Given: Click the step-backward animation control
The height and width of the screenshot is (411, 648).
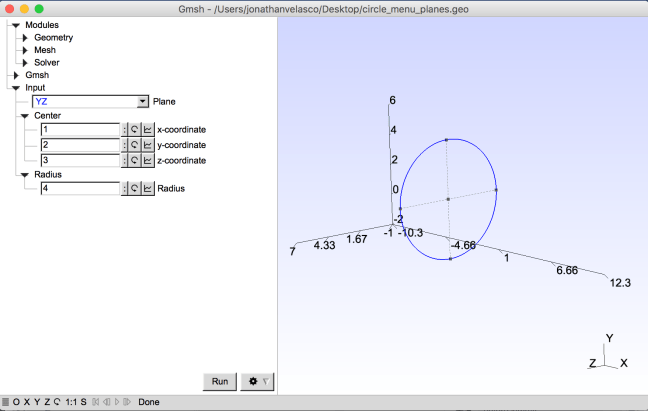Looking at the screenshot, I should [x=107, y=402].
